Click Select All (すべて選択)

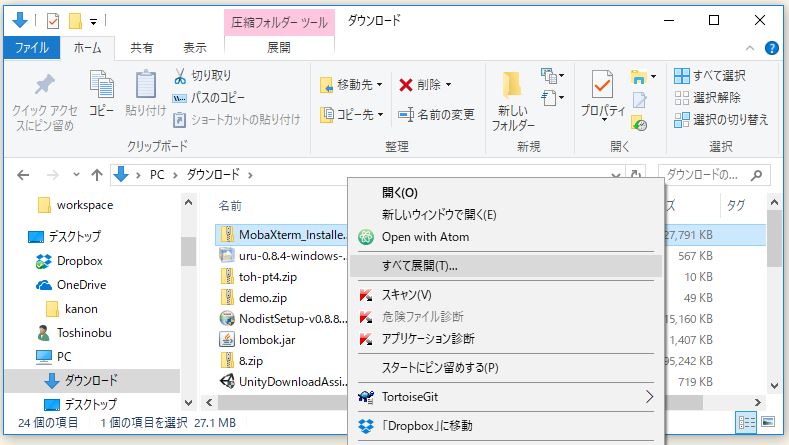pyautogui.click(x=709, y=76)
